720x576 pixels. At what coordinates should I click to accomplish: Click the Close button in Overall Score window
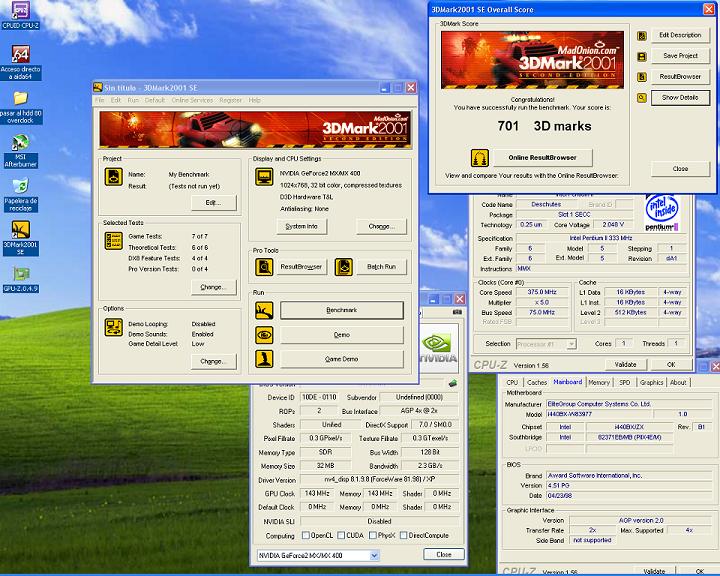680,169
